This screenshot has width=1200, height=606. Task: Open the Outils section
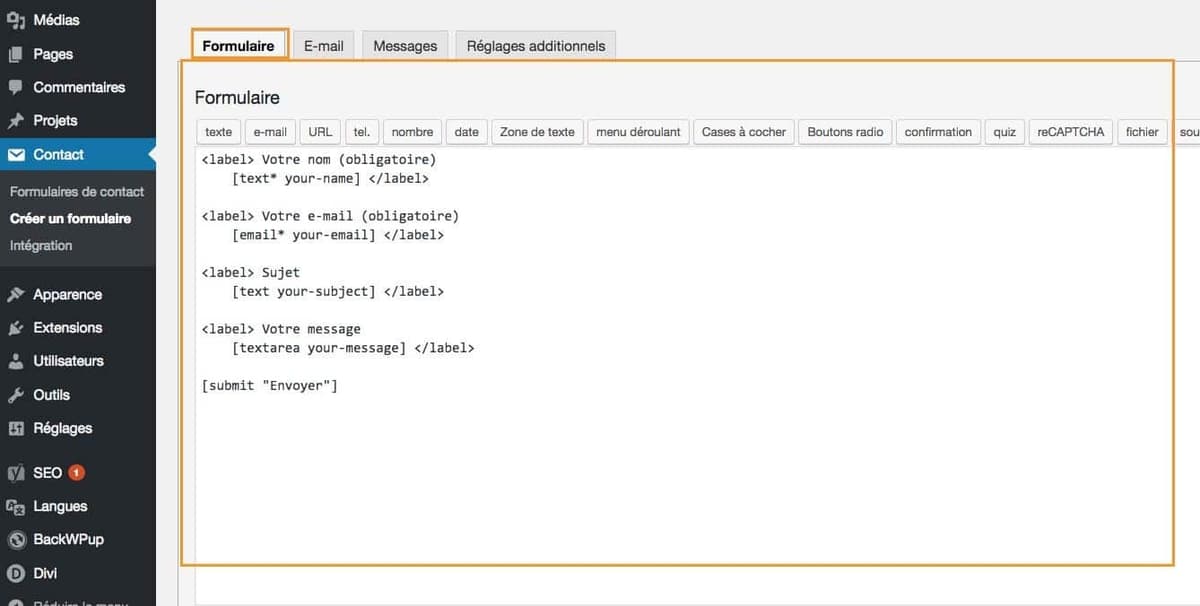(x=51, y=394)
